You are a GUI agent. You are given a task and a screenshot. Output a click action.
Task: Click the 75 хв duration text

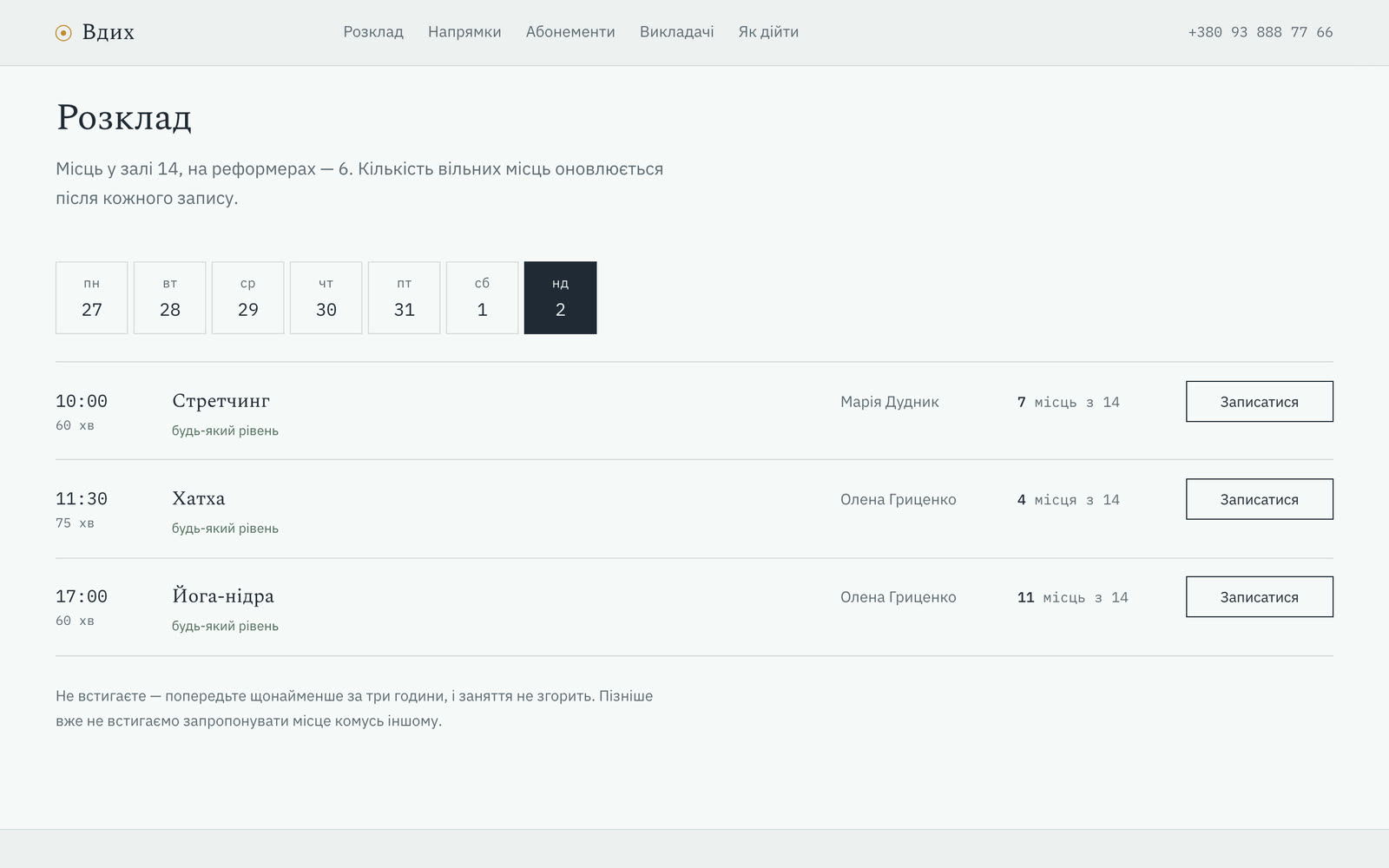(76, 523)
